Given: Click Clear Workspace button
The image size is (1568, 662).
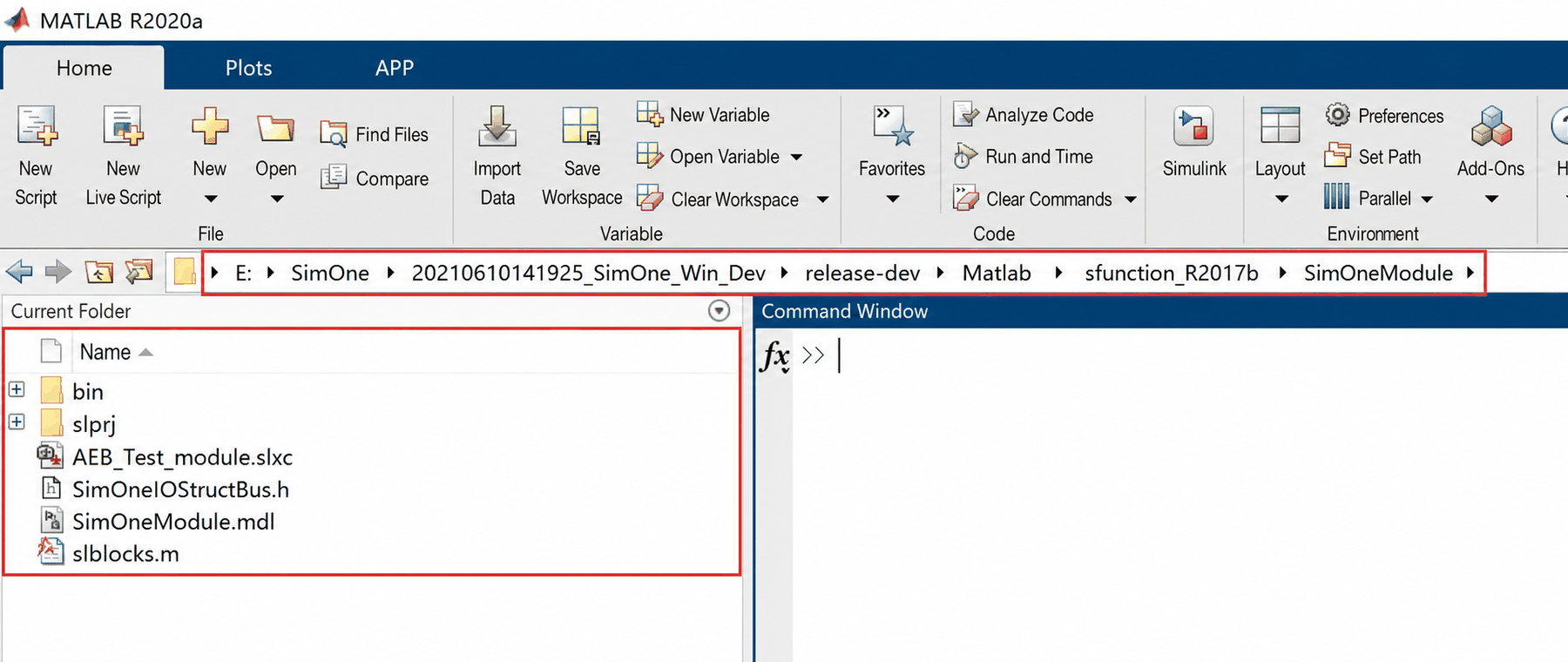Looking at the screenshot, I should (718, 199).
